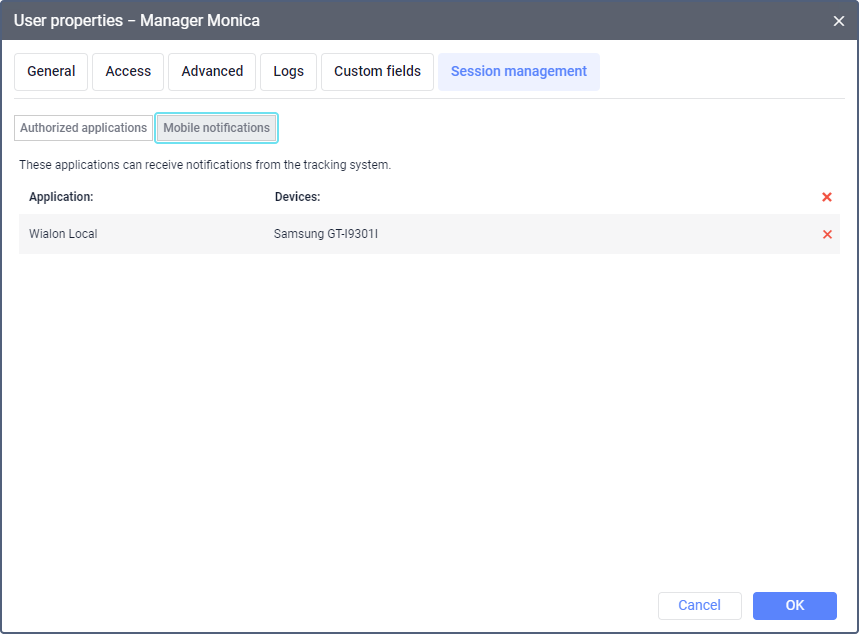Open the Custom fields tab
Screen dimensions: 859x634
click(x=377, y=72)
